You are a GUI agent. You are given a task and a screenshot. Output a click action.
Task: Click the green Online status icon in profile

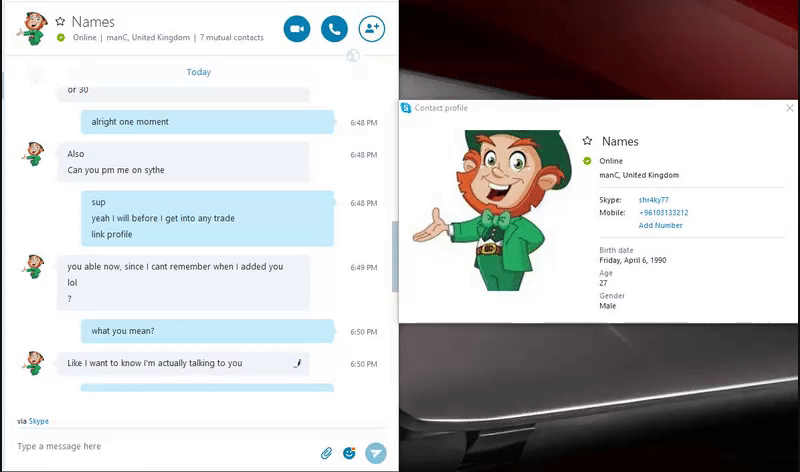587,161
